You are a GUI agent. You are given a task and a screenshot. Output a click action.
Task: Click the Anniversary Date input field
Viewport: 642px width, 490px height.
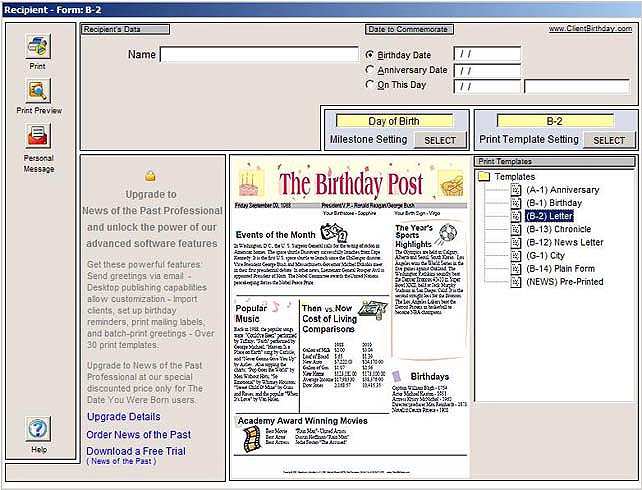click(487, 71)
